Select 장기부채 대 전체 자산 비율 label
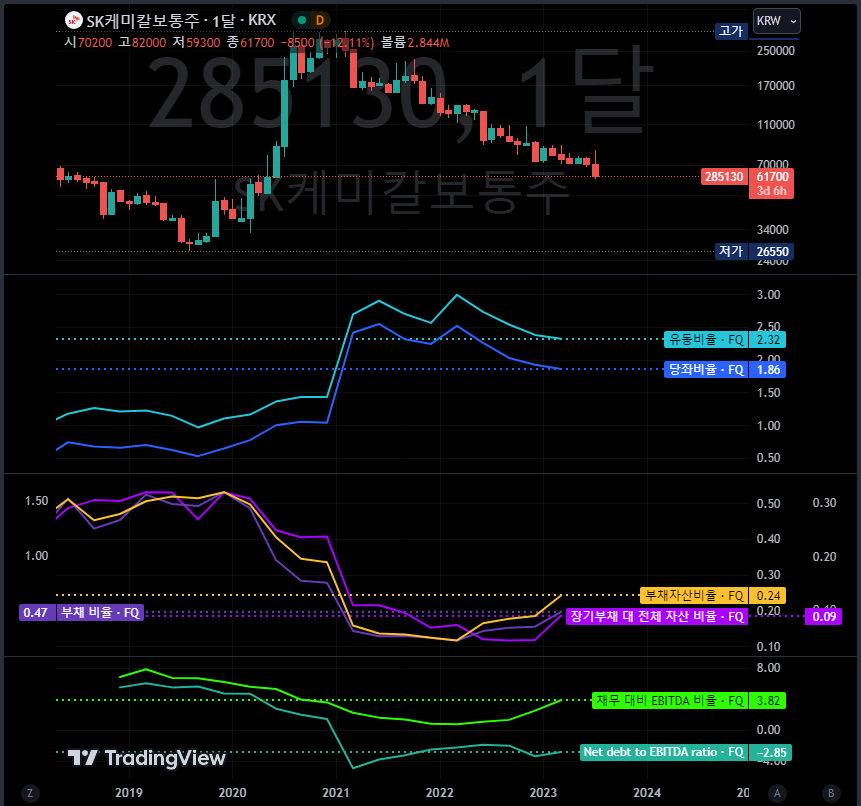861x806 pixels. [x=657, y=617]
